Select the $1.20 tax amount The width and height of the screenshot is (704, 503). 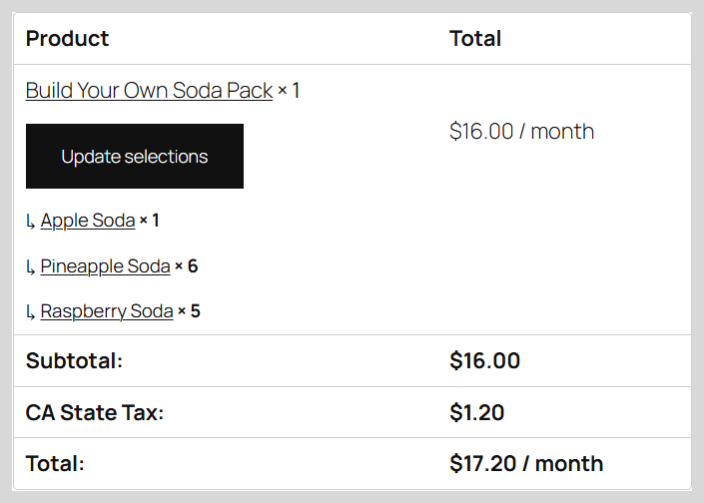(x=477, y=412)
